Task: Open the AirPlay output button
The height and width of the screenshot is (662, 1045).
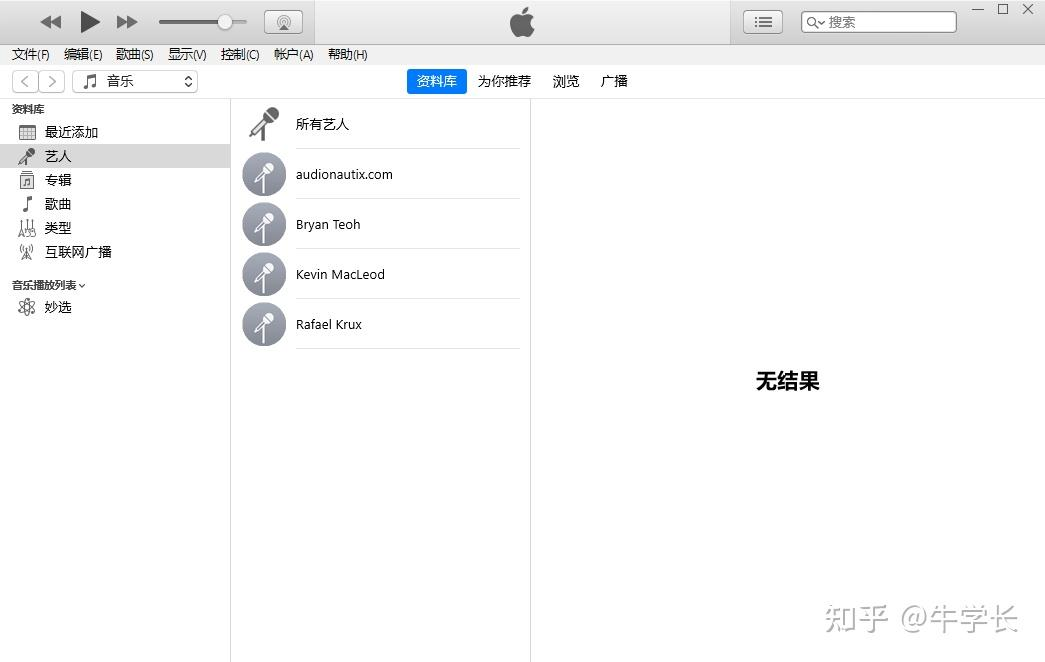Action: coord(283,22)
